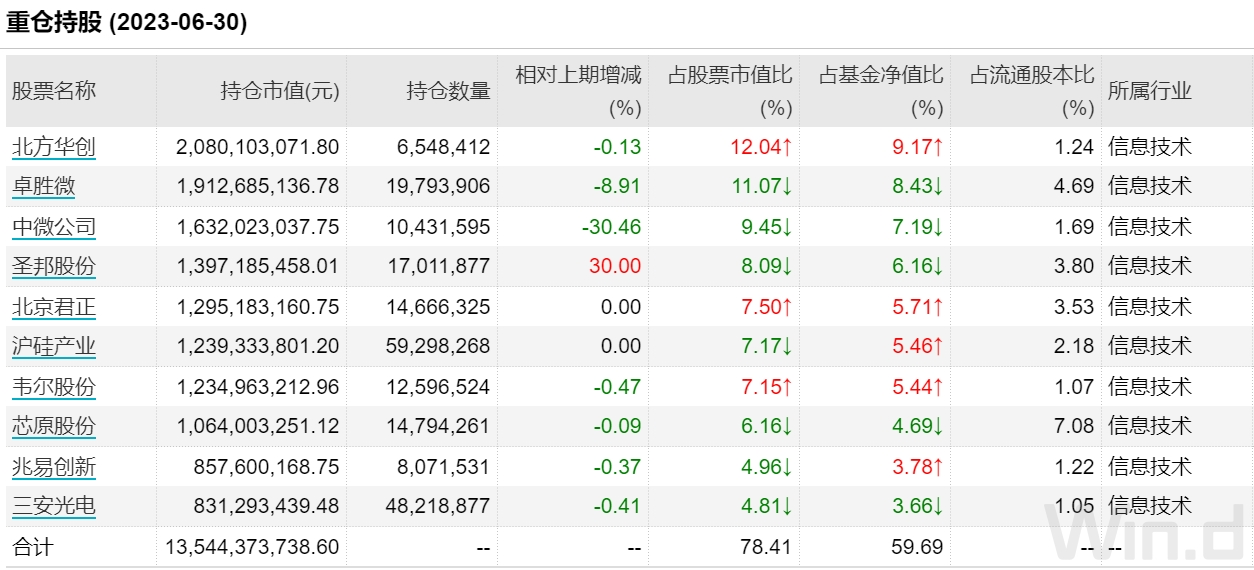Select the 重仓持股 (2023-06-30) title
The width and height of the screenshot is (1254, 570).
[127, 23]
